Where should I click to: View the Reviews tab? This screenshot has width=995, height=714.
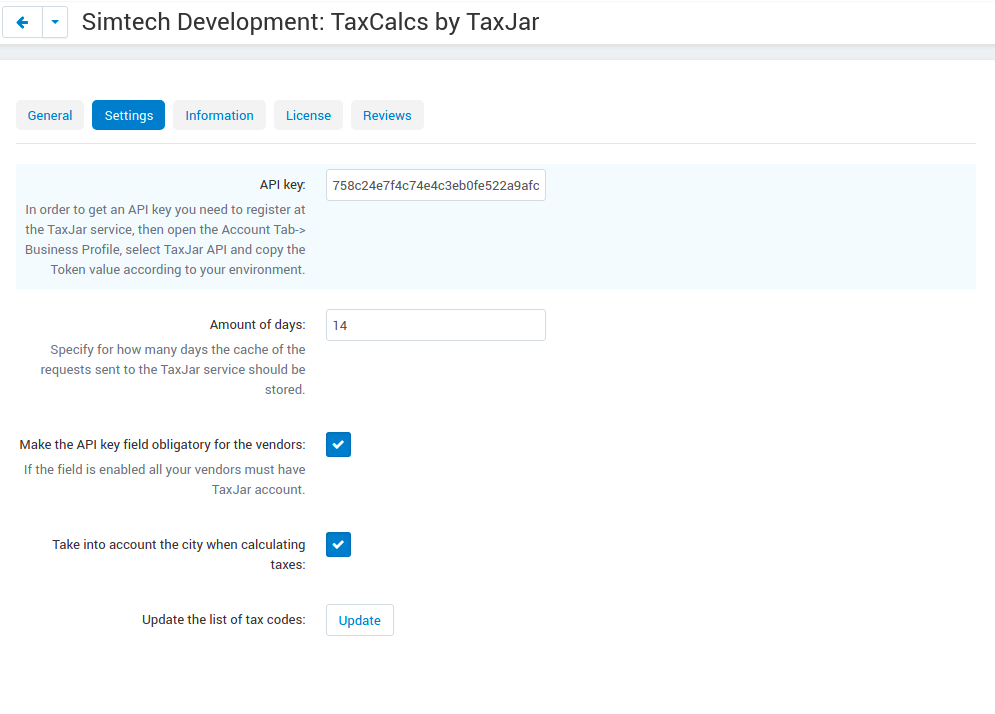(387, 116)
